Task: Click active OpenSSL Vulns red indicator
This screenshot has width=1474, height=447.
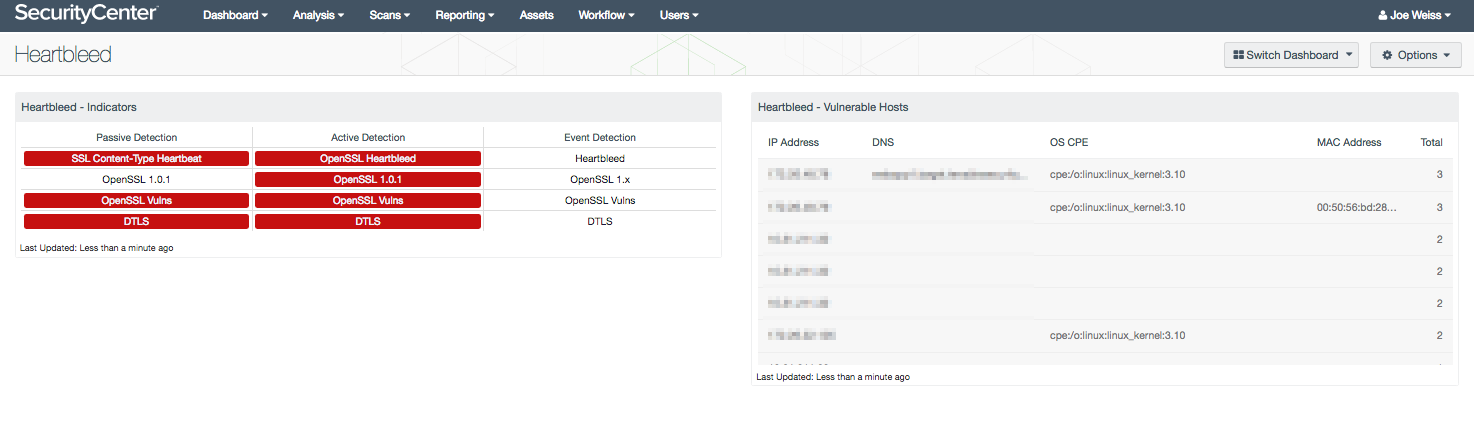Action: click(368, 200)
